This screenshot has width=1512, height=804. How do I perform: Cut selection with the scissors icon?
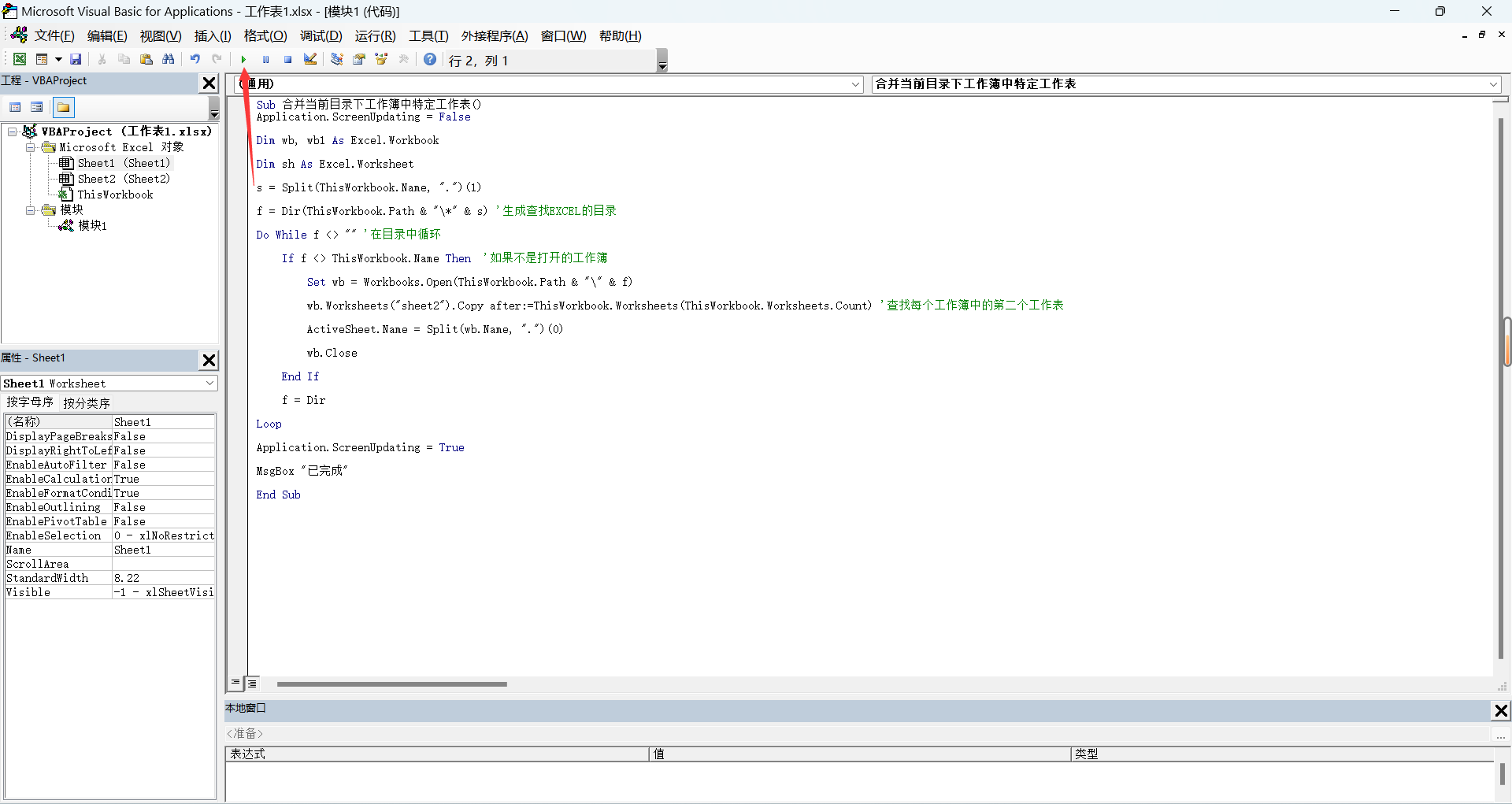click(102, 59)
